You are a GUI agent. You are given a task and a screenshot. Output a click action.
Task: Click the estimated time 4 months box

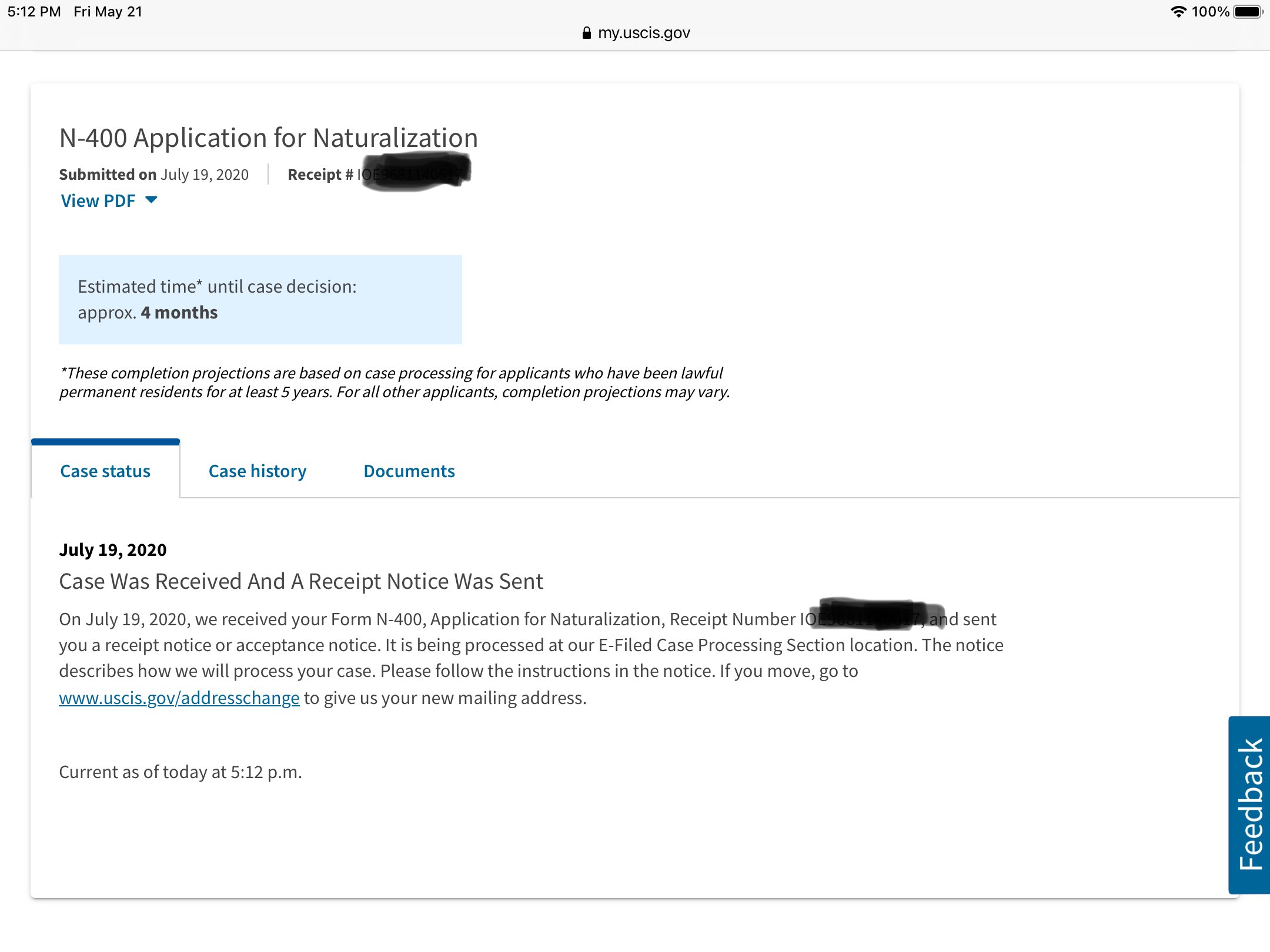pos(260,300)
